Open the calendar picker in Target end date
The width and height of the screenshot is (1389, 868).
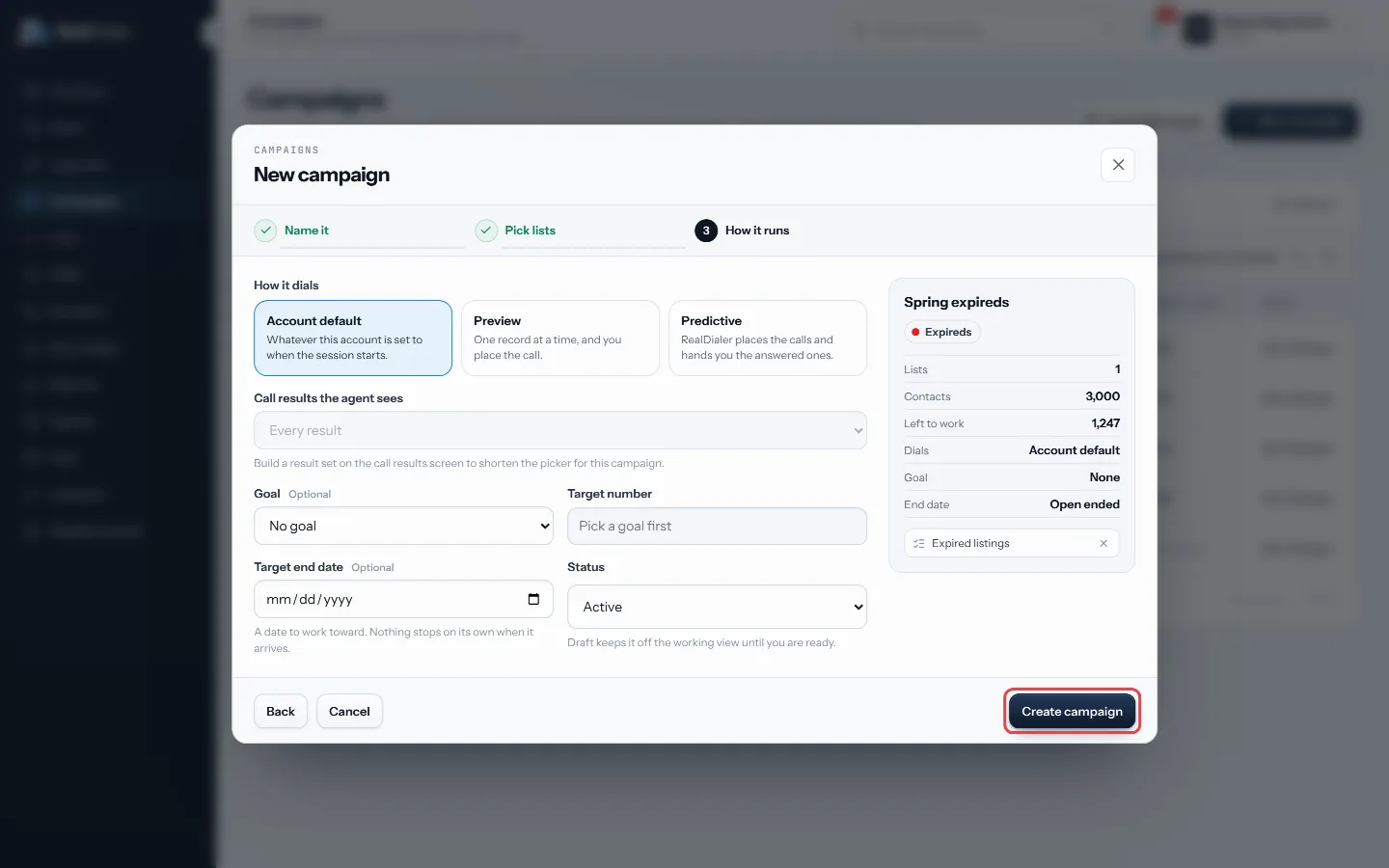click(533, 599)
